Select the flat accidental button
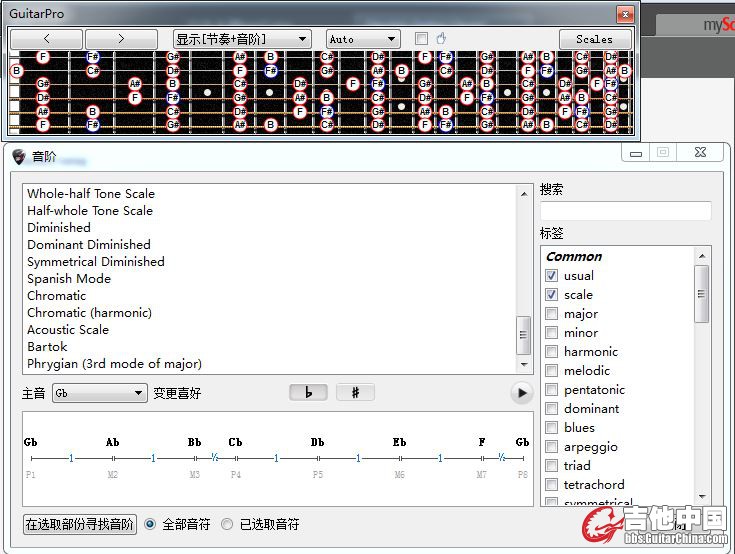This screenshot has width=735, height=554. 308,393
